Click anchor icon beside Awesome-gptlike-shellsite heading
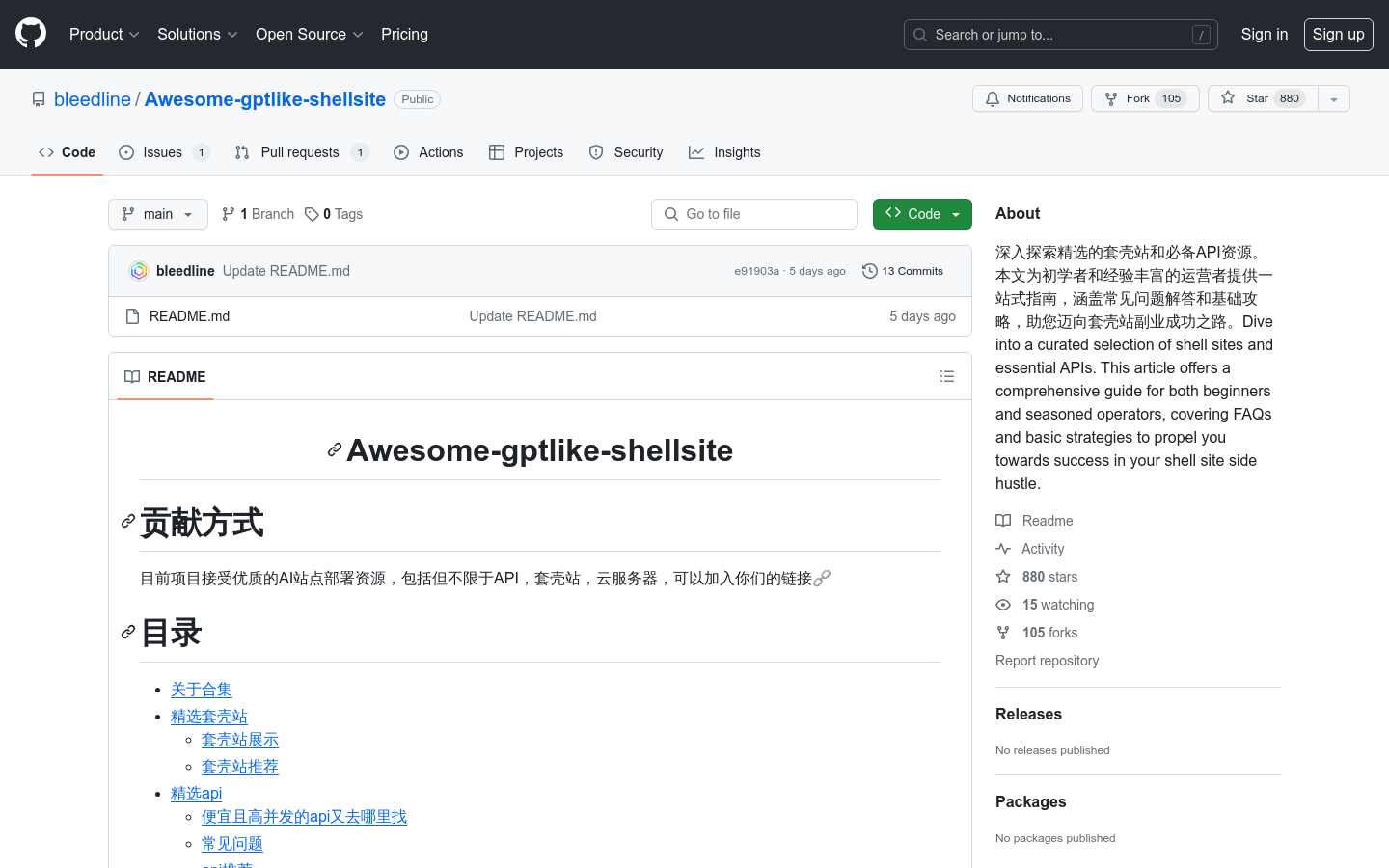The width and height of the screenshot is (1389, 868). tap(334, 450)
